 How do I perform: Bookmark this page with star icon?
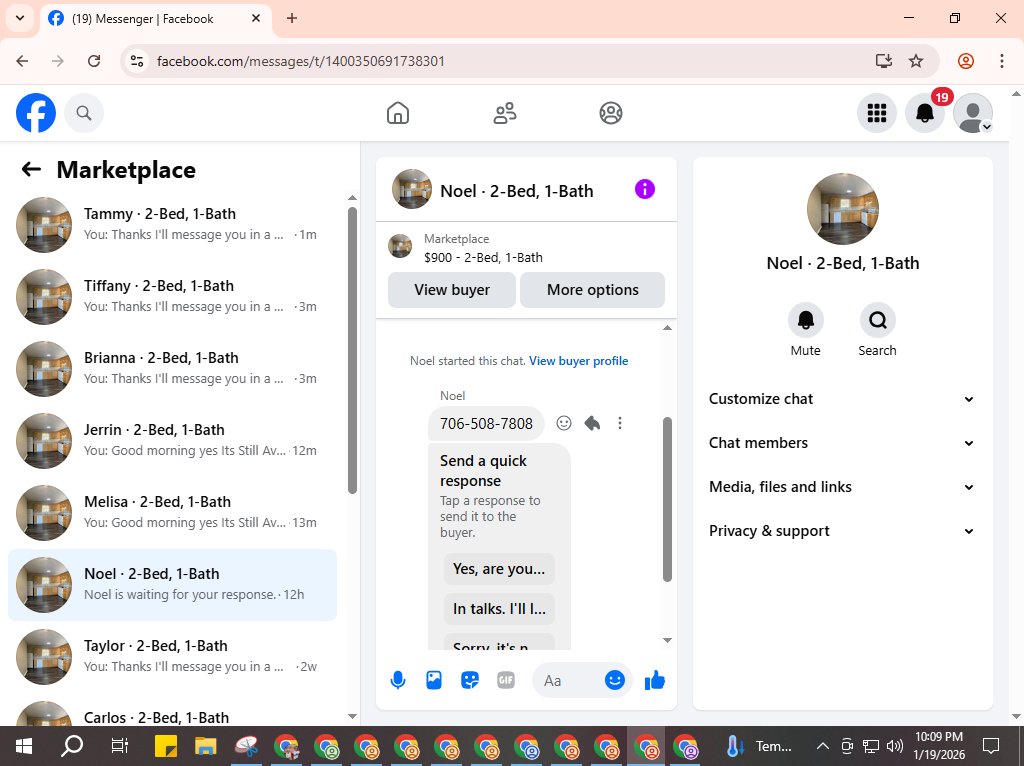(916, 61)
